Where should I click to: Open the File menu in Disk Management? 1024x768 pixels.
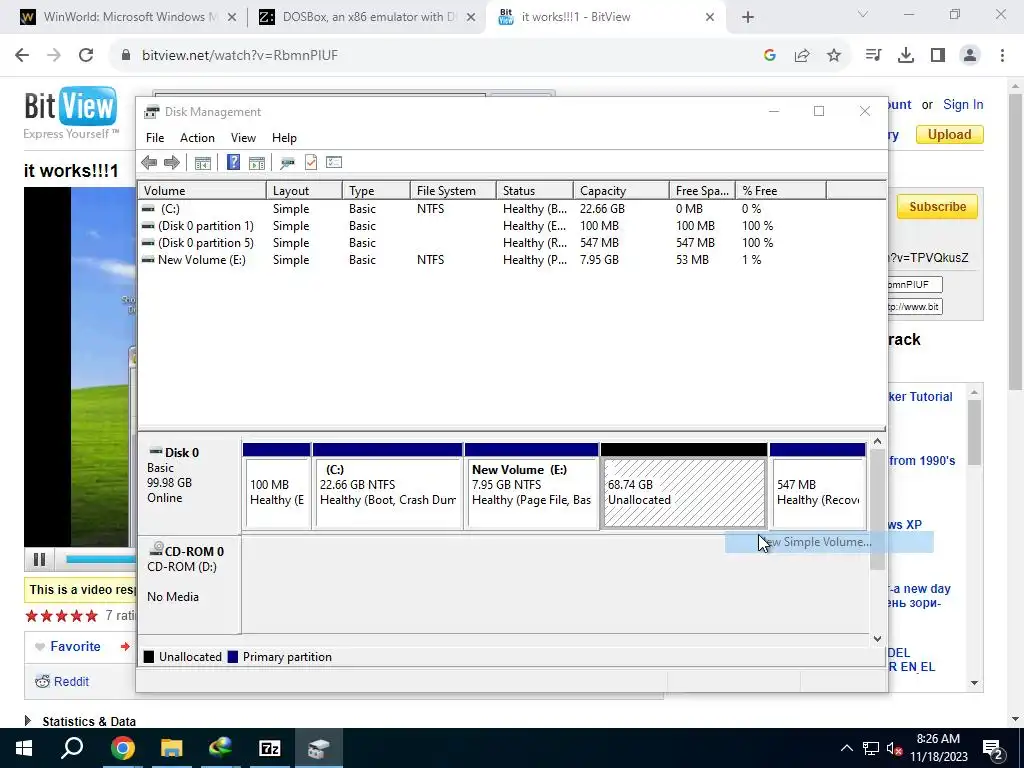point(155,138)
